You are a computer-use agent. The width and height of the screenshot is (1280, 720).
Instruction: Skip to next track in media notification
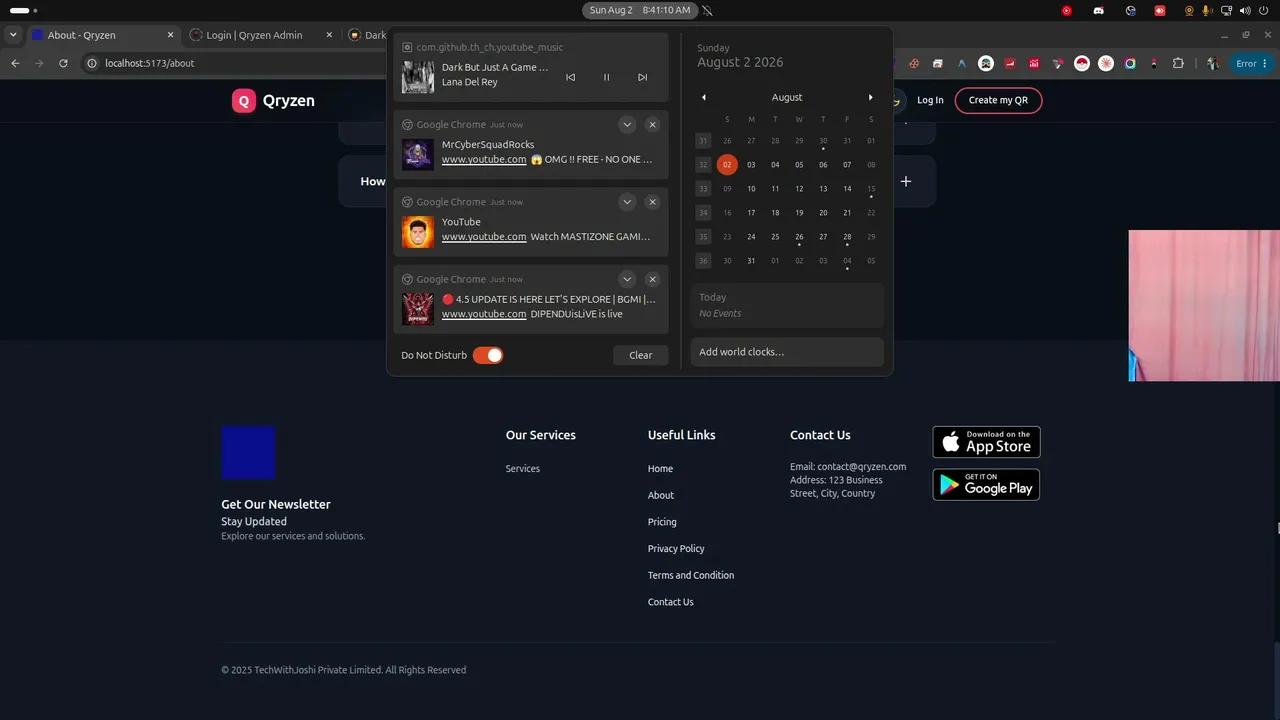(x=642, y=77)
